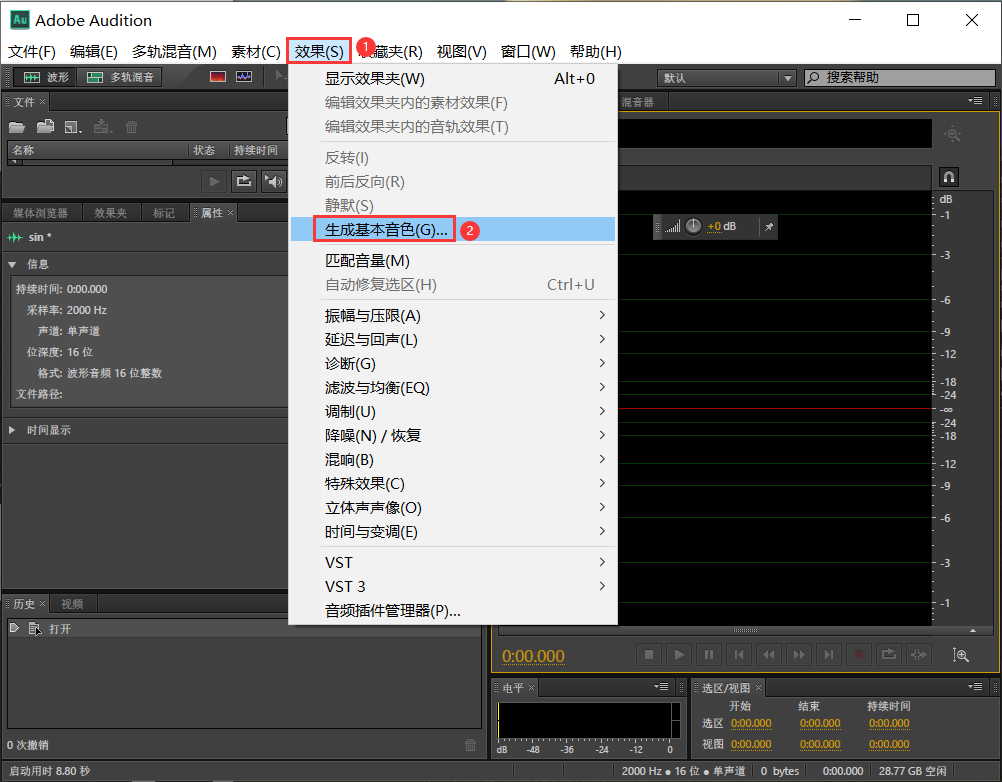Viewport: 1002px width, 782px height.
Task: Pin the HUD volume overlay
Action: pyautogui.click(x=769, y=227)
